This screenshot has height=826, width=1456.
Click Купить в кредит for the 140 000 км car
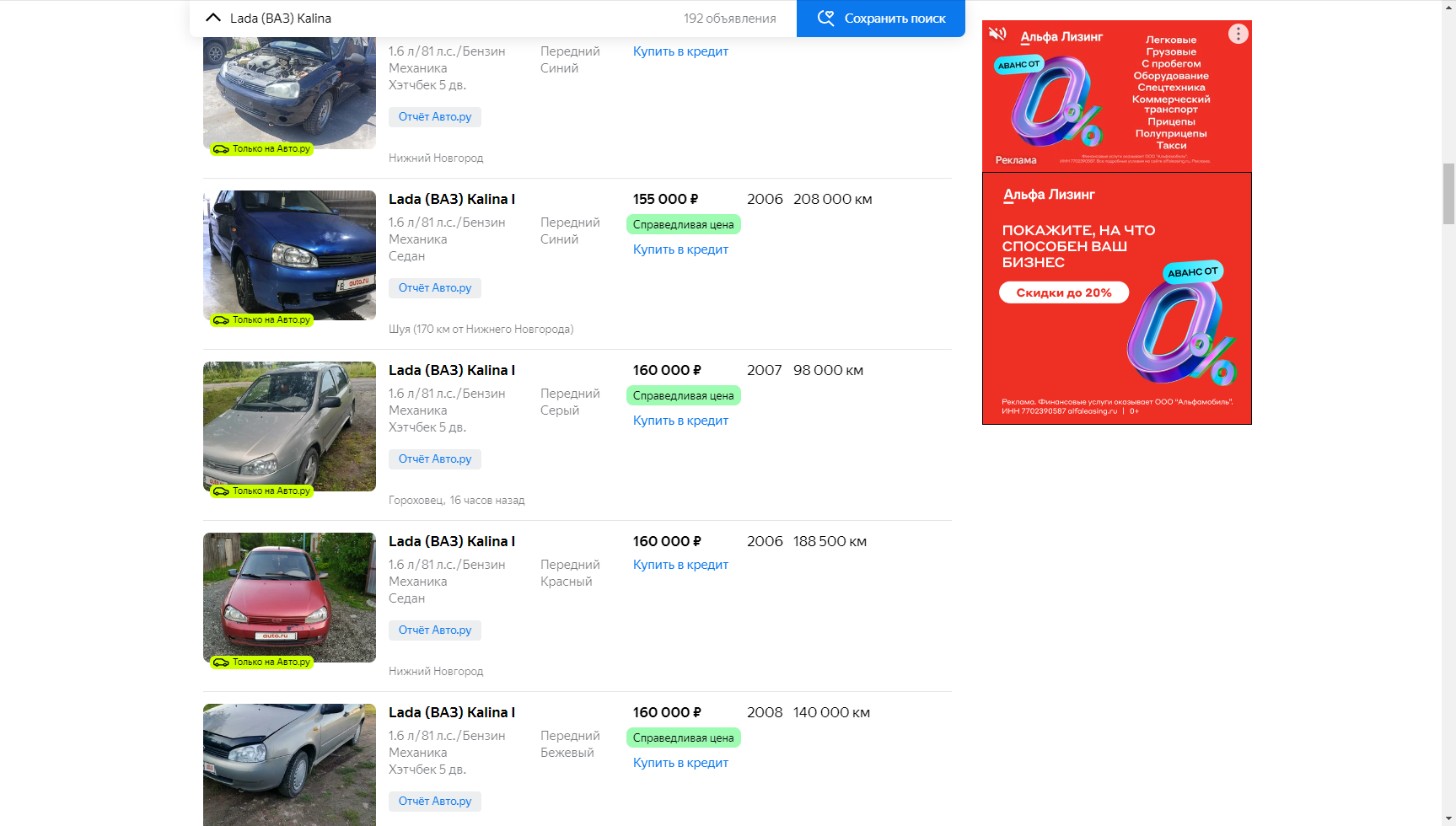680,763
